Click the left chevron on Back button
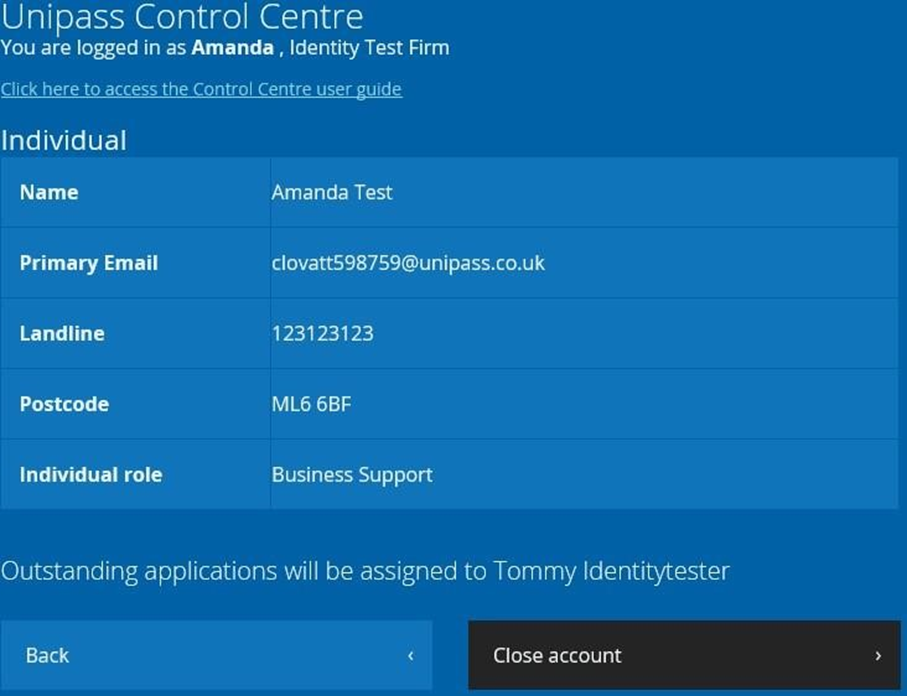Viewport: 907px width, 696px height. [411, 656]
